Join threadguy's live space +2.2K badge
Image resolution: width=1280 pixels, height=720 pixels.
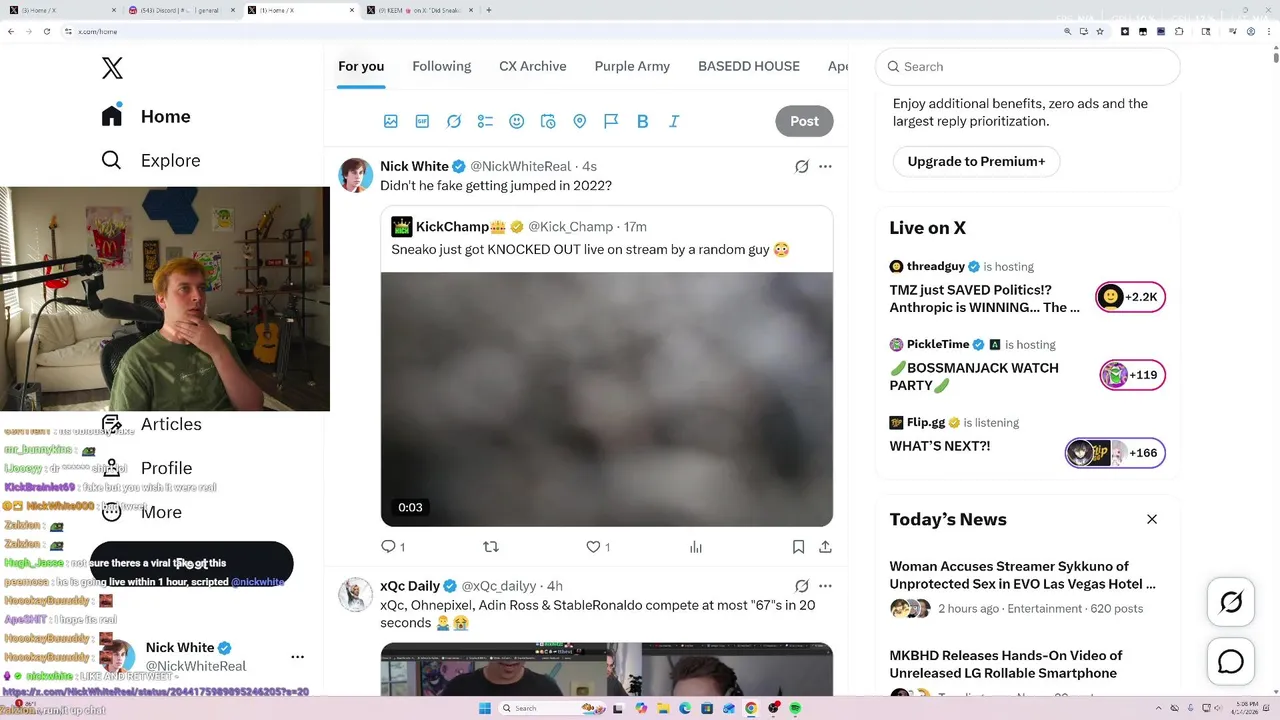click(x=1131, y=297)
